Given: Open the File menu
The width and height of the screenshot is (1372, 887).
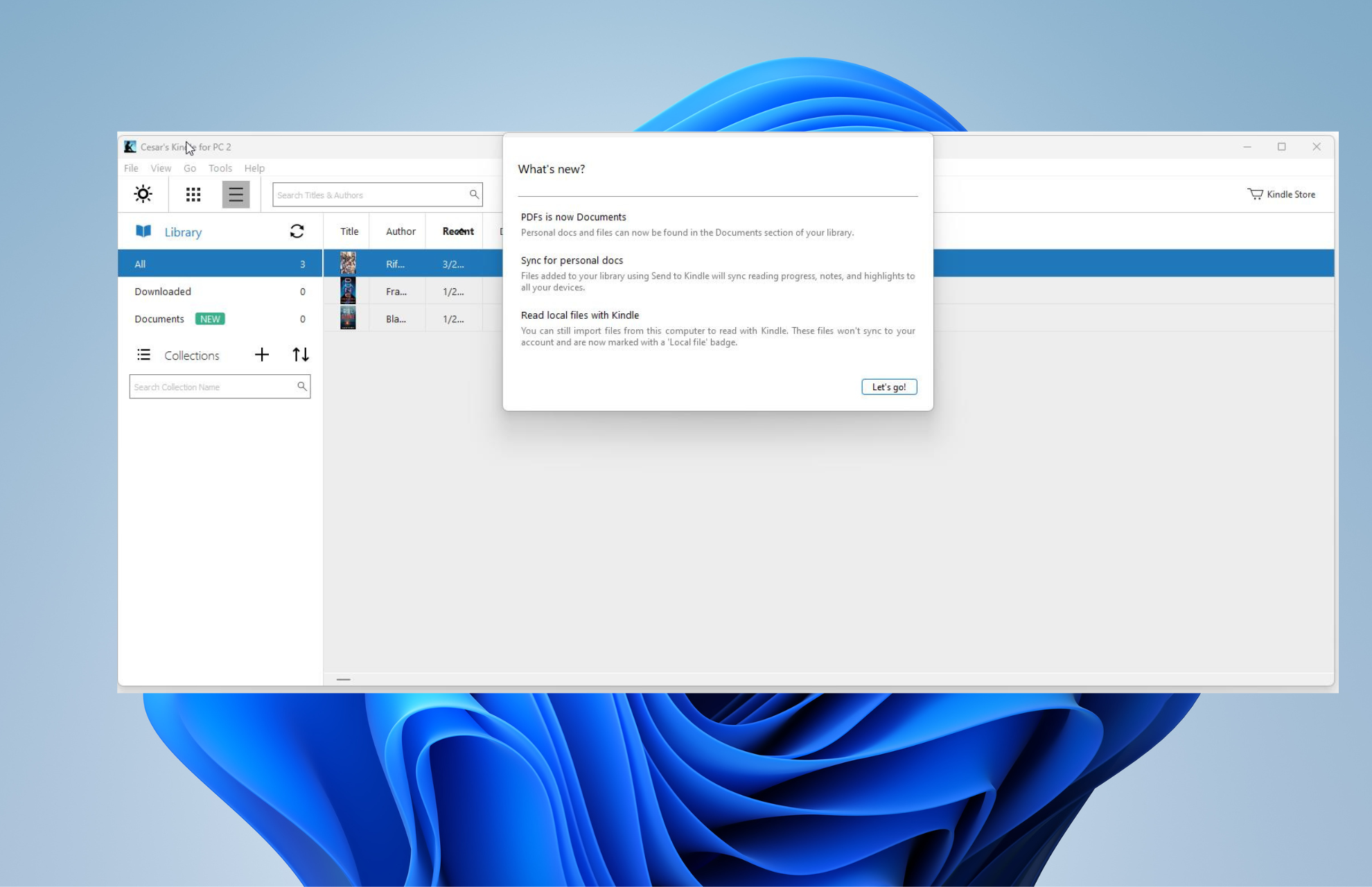Looking at the screenshot, I should coord(131,168).
